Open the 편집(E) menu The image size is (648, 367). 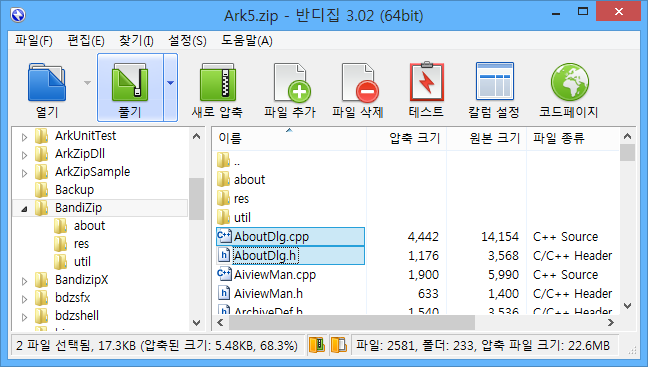tap(86, 41)
